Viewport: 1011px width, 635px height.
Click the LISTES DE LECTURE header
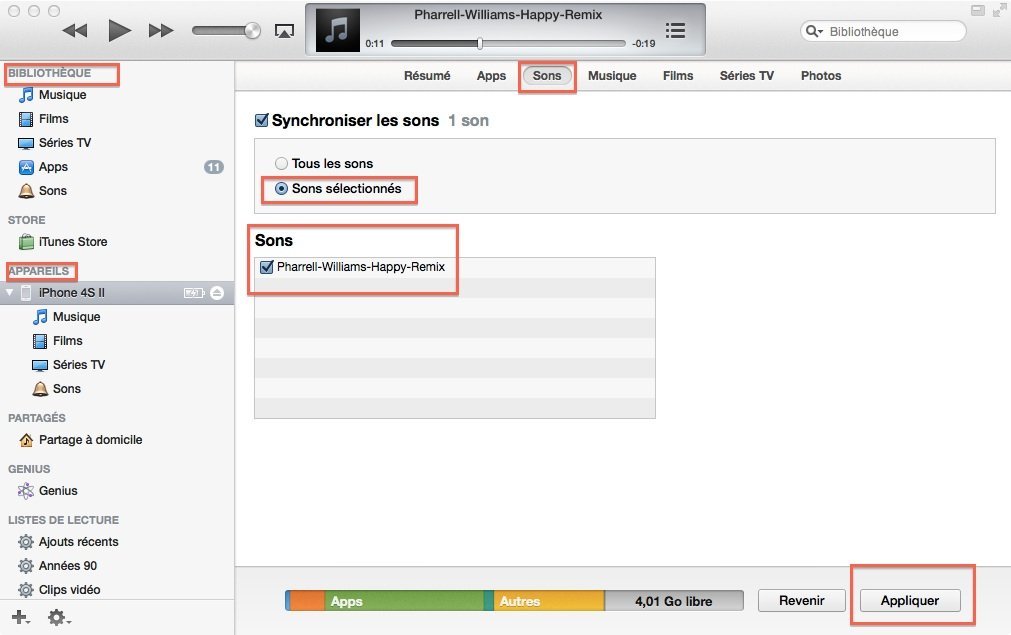coord(63,520)
